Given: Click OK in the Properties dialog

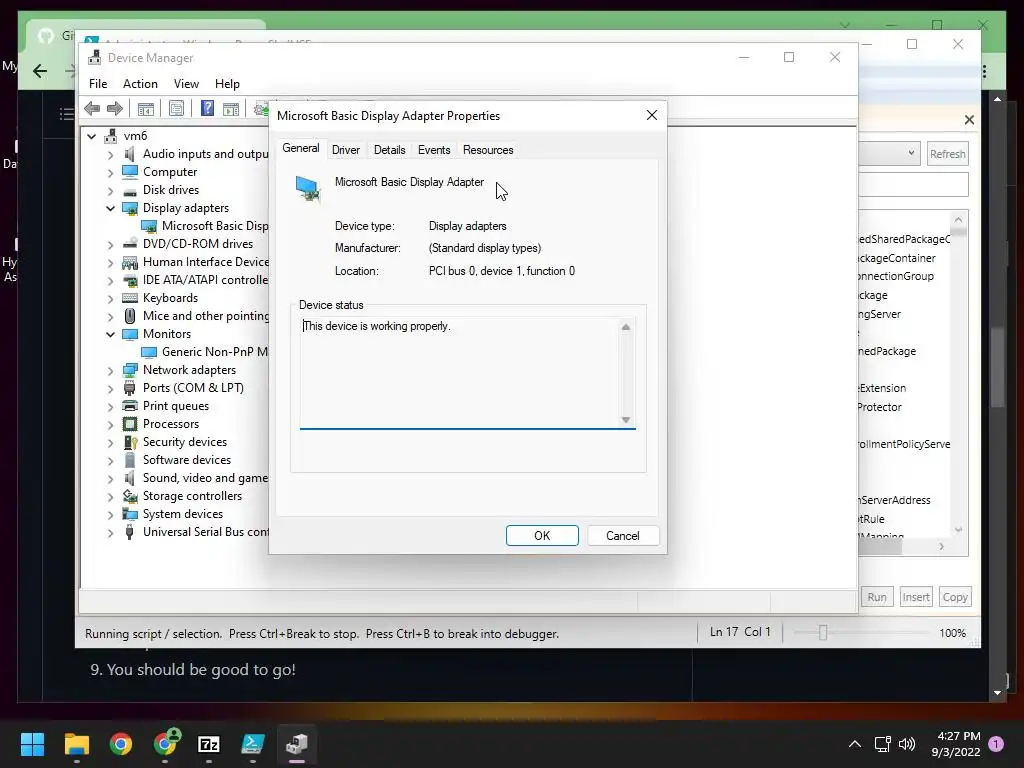Looking at the screenshot, I should (x=542, y=536).
